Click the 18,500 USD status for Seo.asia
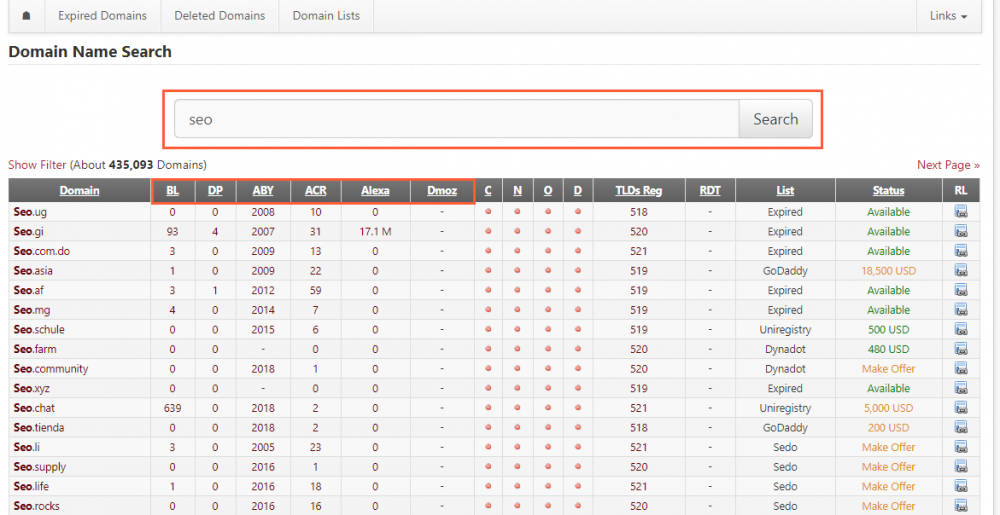The image size is (1000, 515). coord(888,271)
